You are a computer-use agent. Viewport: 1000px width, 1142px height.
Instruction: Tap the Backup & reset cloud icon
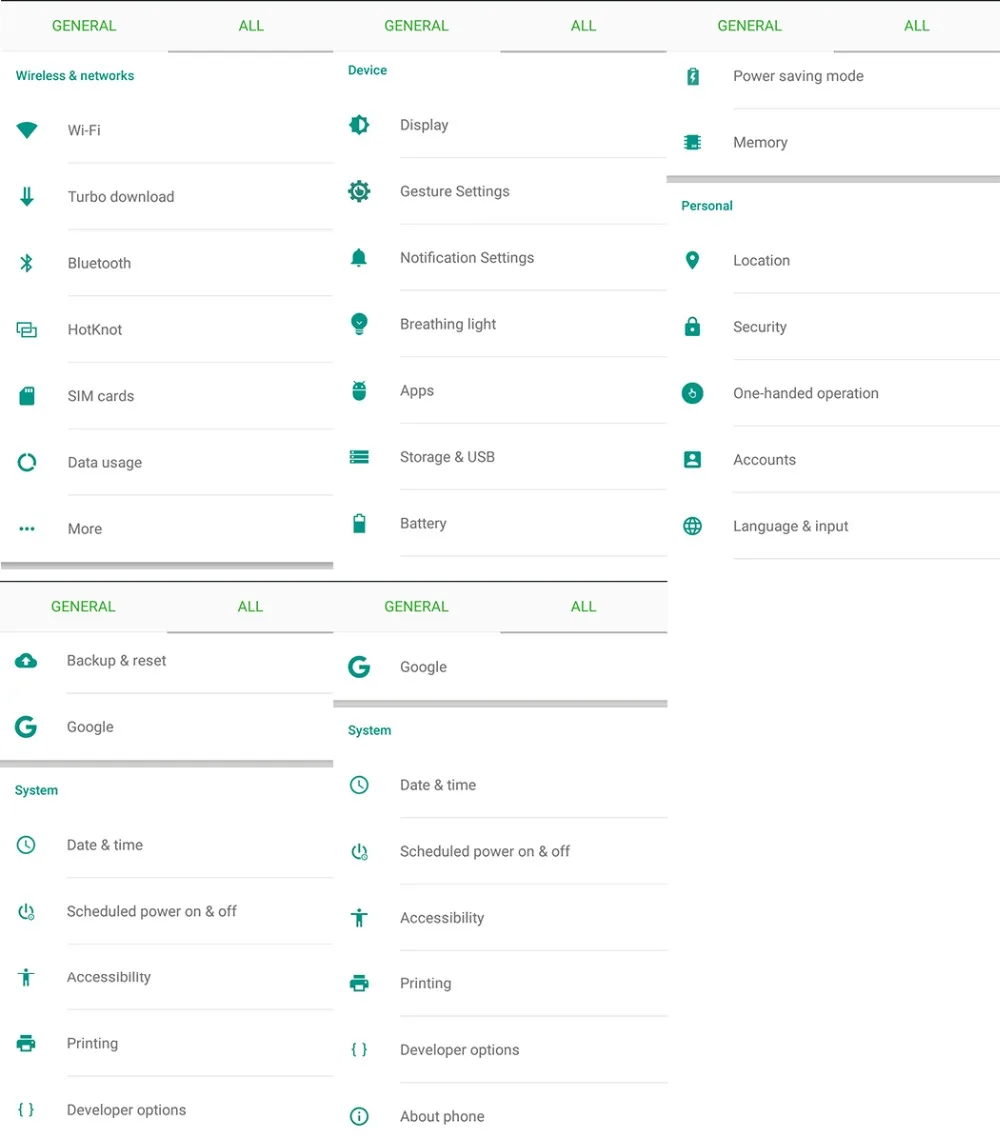pos(26,661)
